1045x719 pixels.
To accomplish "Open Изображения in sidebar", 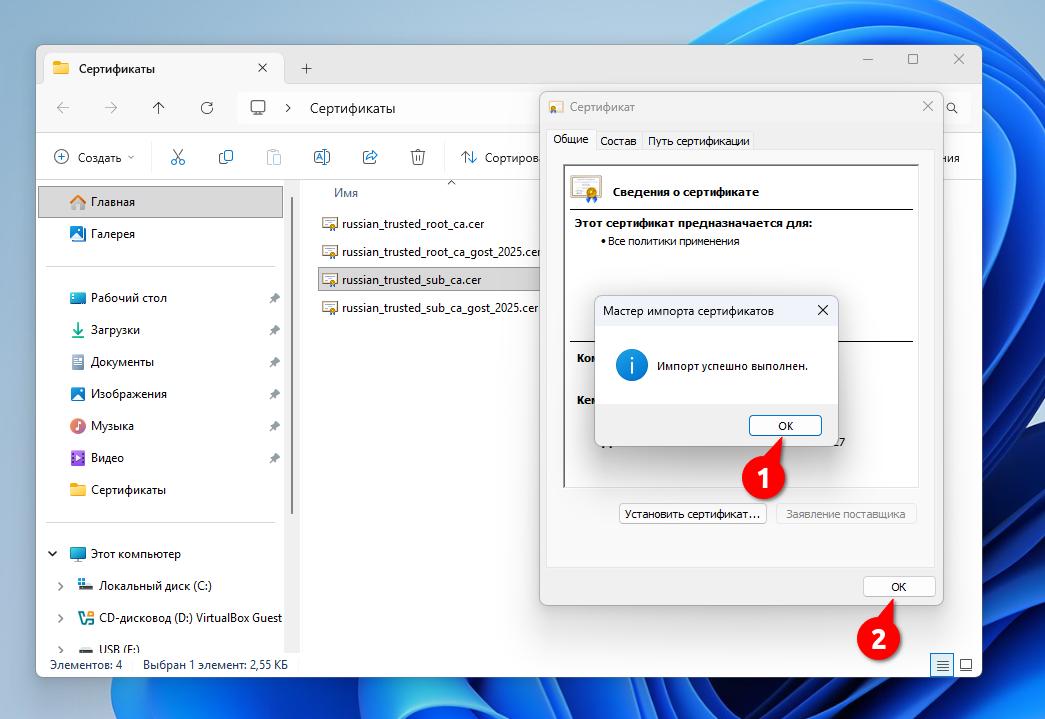I will click(129, 394).
